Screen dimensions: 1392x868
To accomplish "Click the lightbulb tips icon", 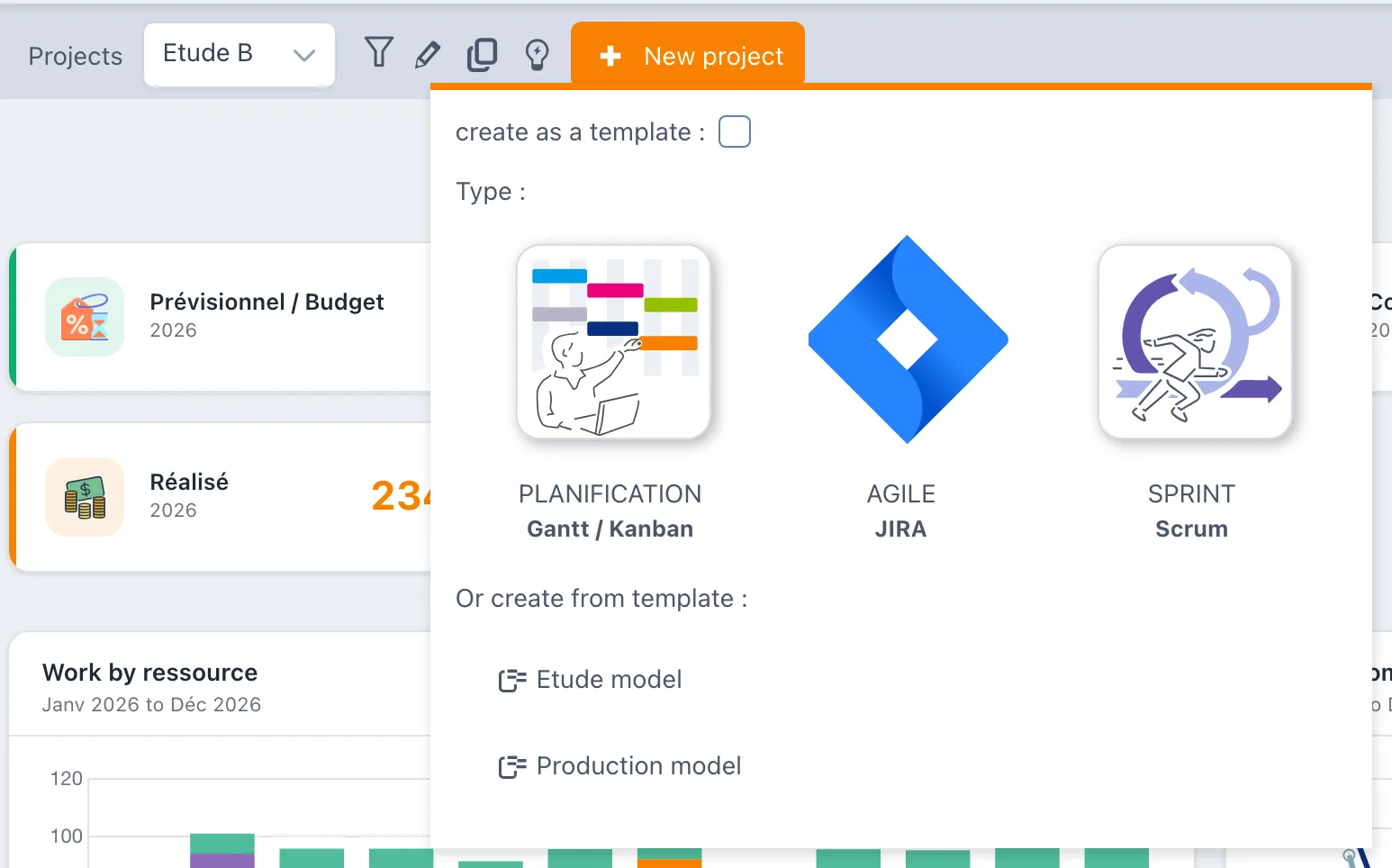I will pyautogui.click(x=537, y=55).
